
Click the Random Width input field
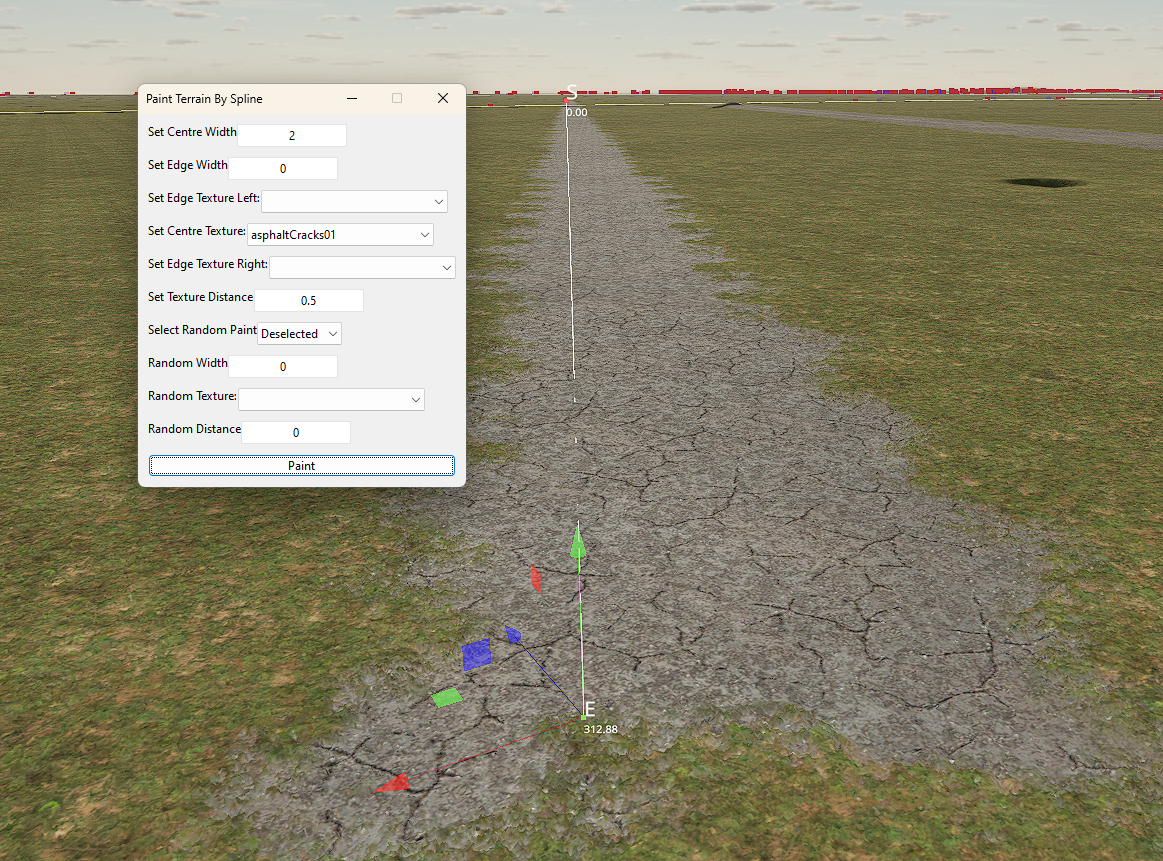tap(283, 366)
